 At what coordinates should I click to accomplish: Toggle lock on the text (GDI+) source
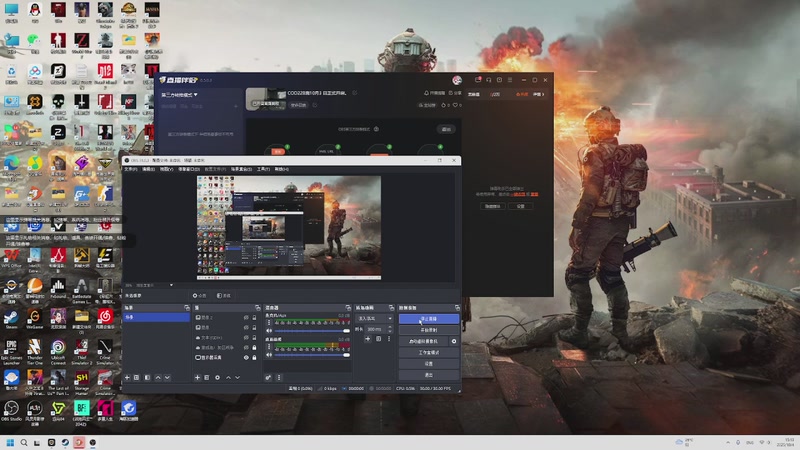(254, 338)
